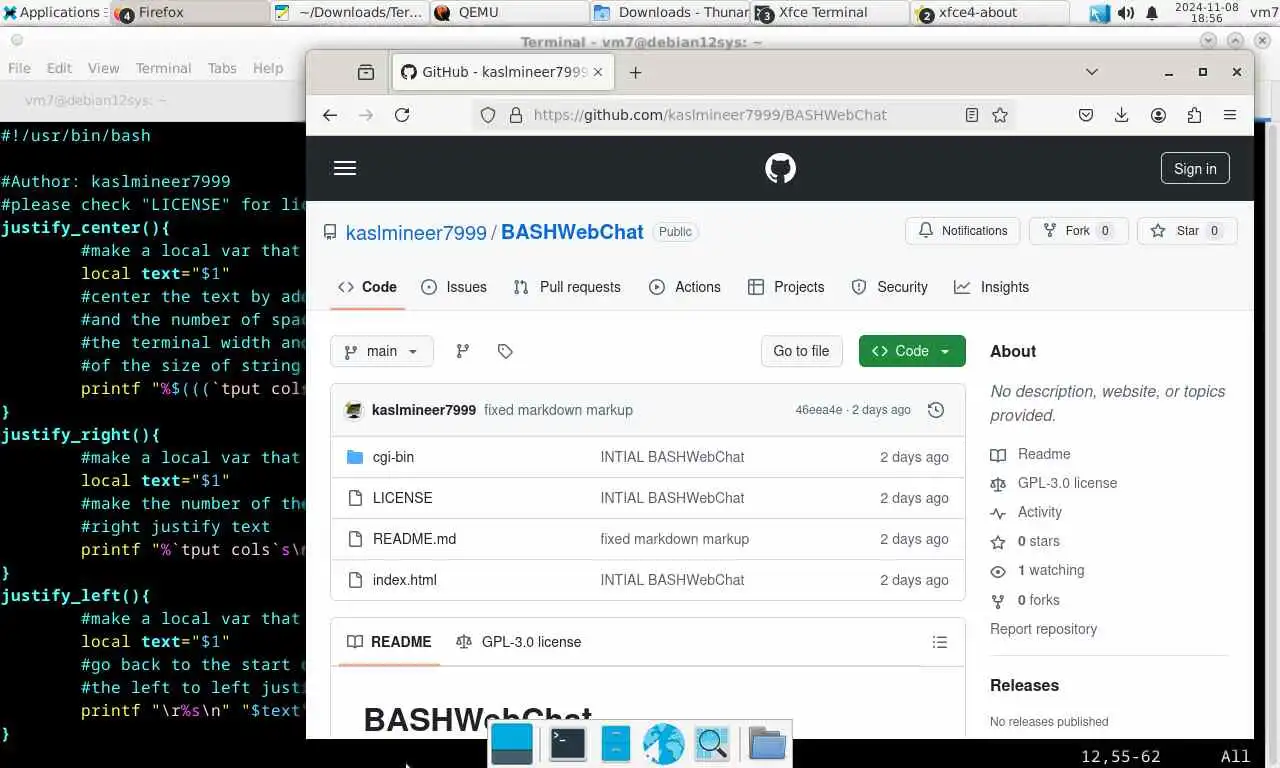This screenshot has height=768, width=1280.
Task: Click the volume icon in system tray
Action: (1126, 13)
